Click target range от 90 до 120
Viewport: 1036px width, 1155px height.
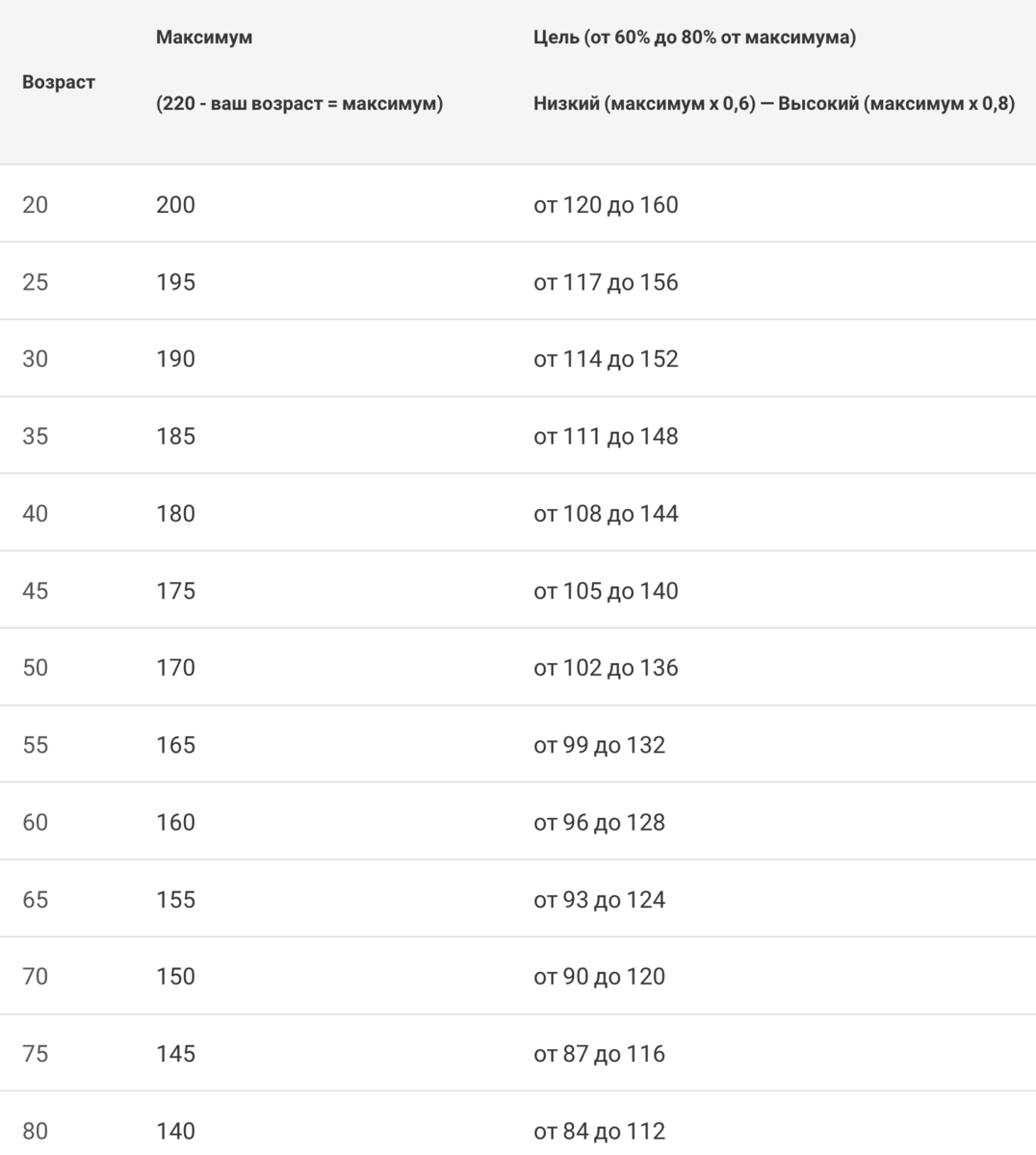tap(599, 976)
